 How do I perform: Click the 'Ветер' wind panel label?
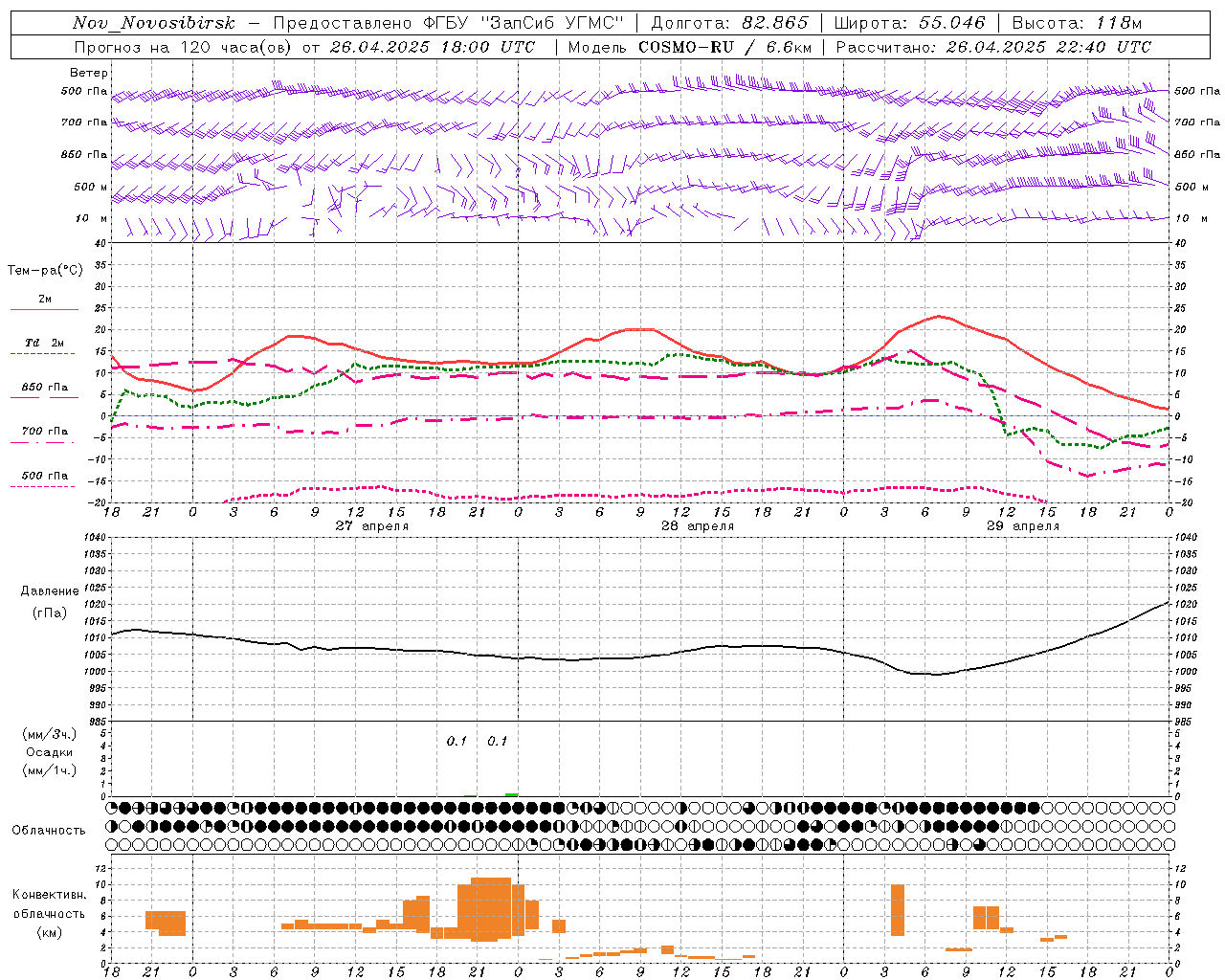point(89,73)
